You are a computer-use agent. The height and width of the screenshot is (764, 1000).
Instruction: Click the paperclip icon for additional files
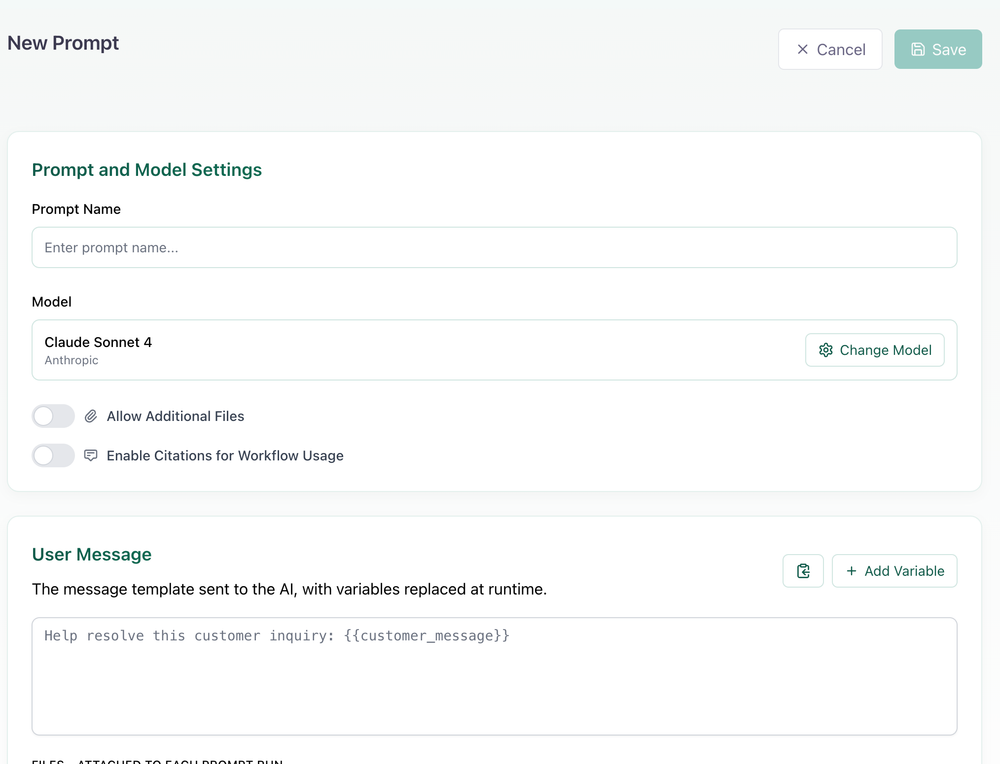click(91, 416)
